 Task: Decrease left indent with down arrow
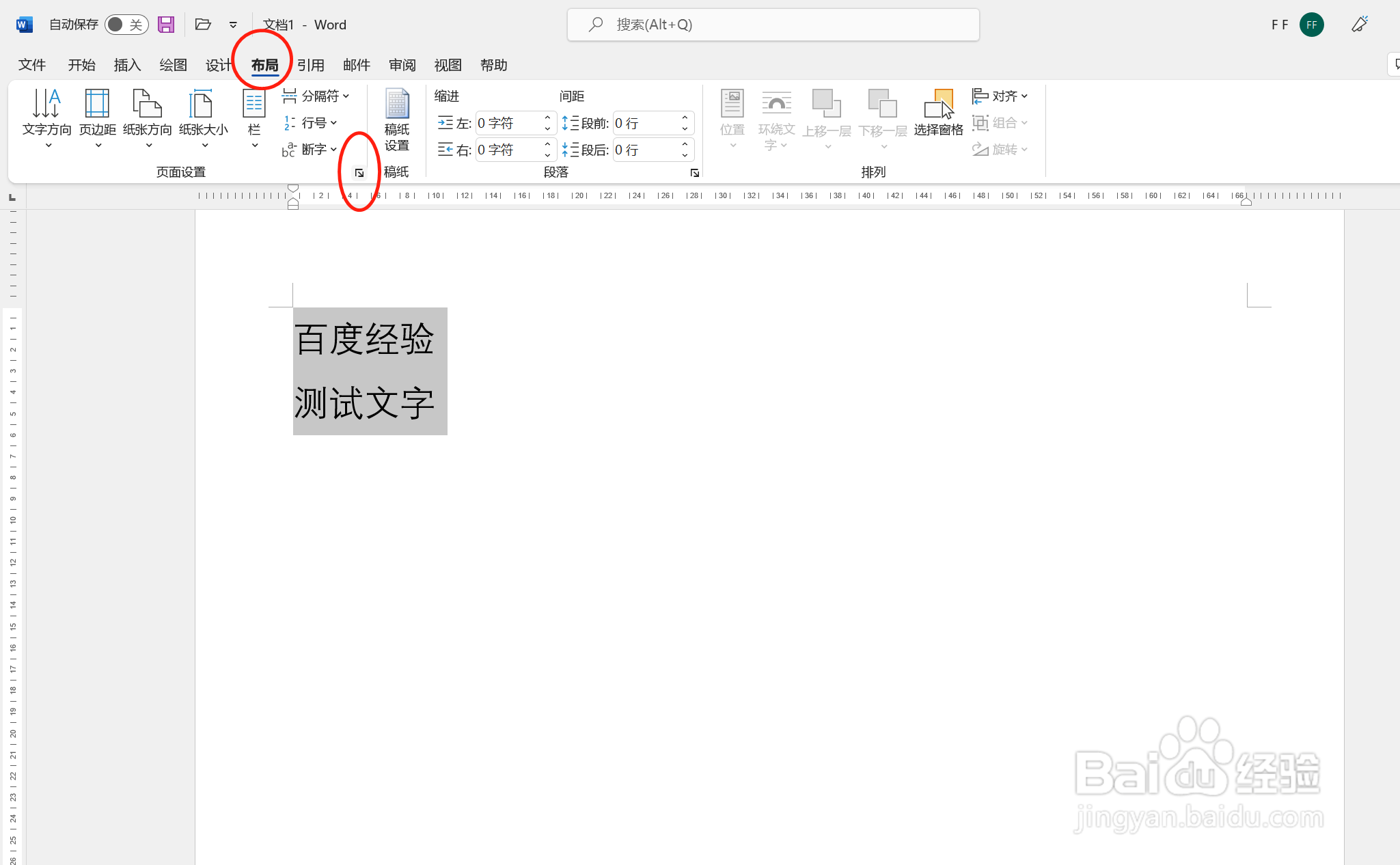(x=547, y=128)
